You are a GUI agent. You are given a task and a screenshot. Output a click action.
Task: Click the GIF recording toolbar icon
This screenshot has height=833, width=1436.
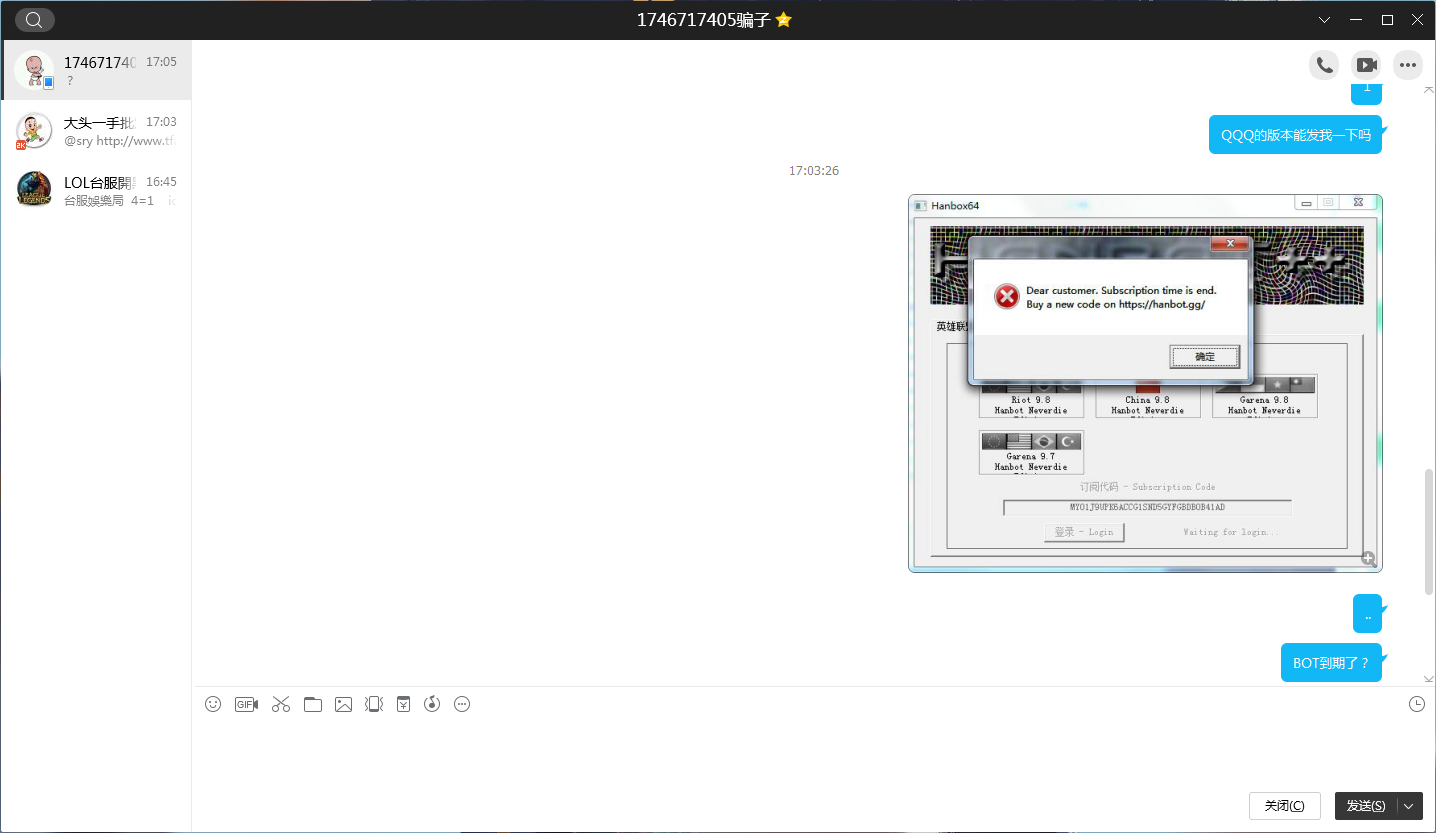coord(246,704)
